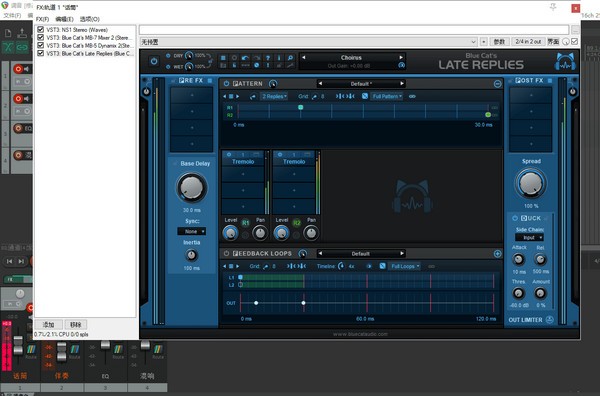The height and width of the screenshot is (396, 600).
Task: Click the R1 green routing button
Action: click(x=246, y=223)
